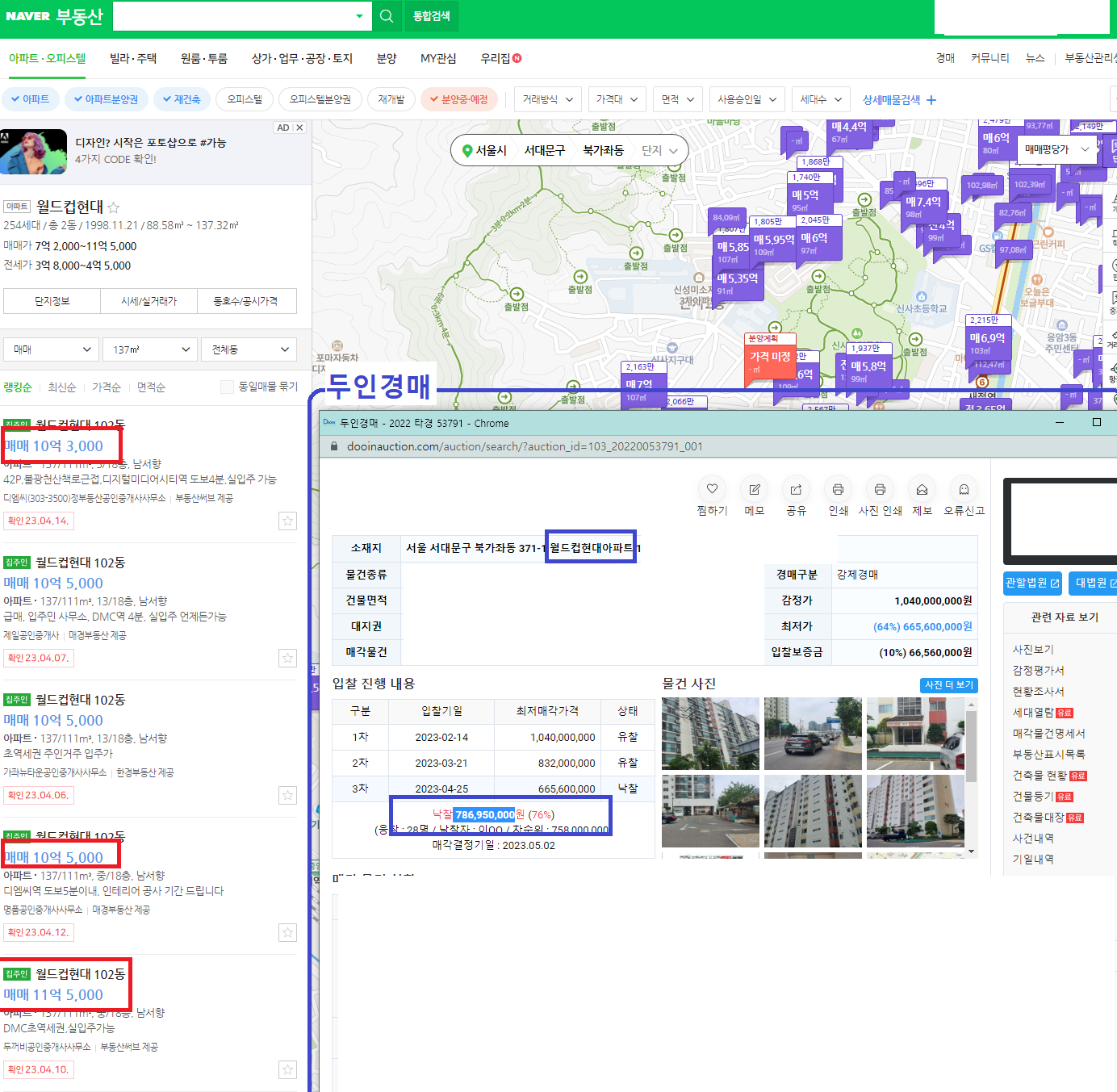Click the 사진 더 보기 button
The image size is (1117, 1092).
point(949,685)
